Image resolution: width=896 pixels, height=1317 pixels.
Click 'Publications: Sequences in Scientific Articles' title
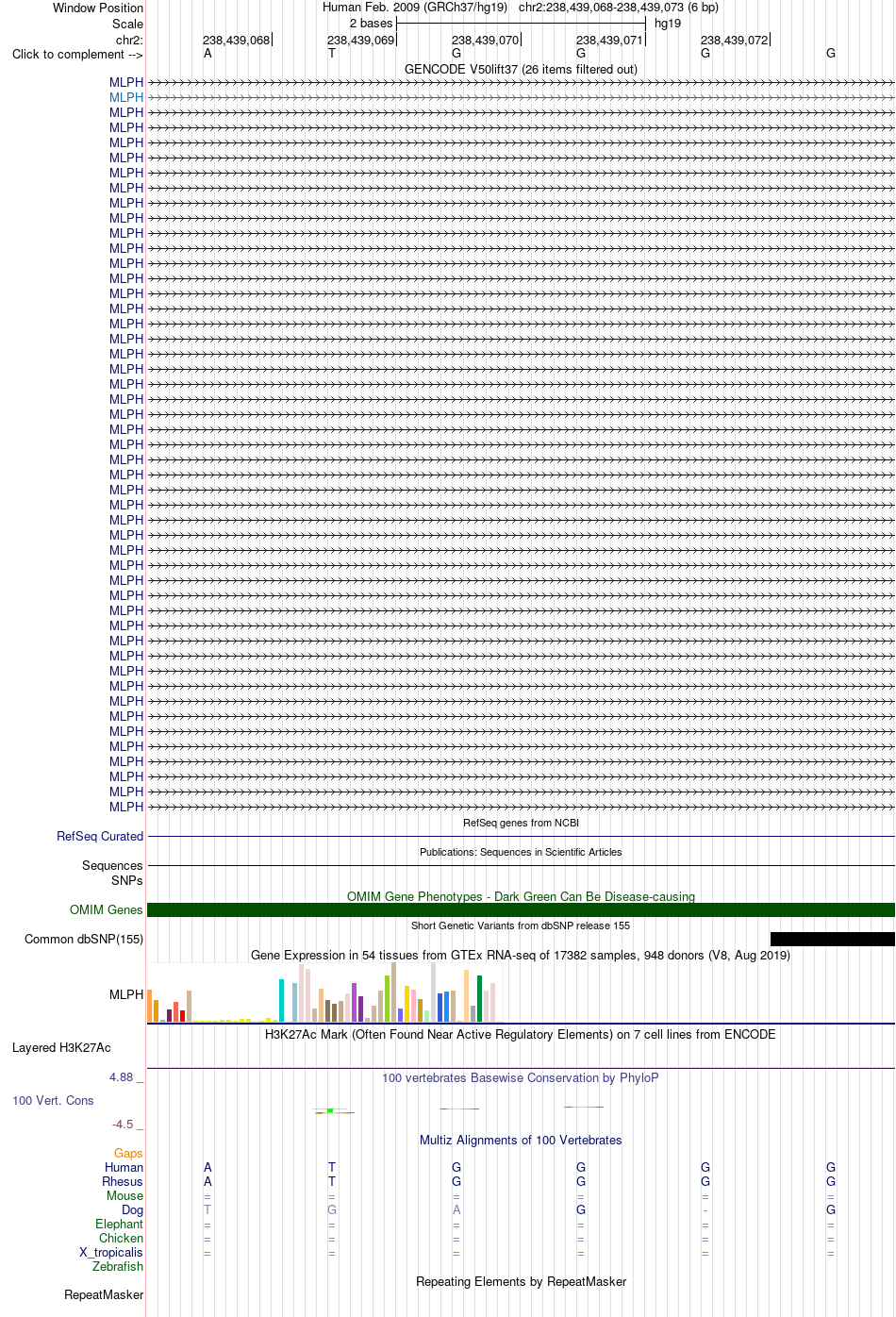pos(521,852)
